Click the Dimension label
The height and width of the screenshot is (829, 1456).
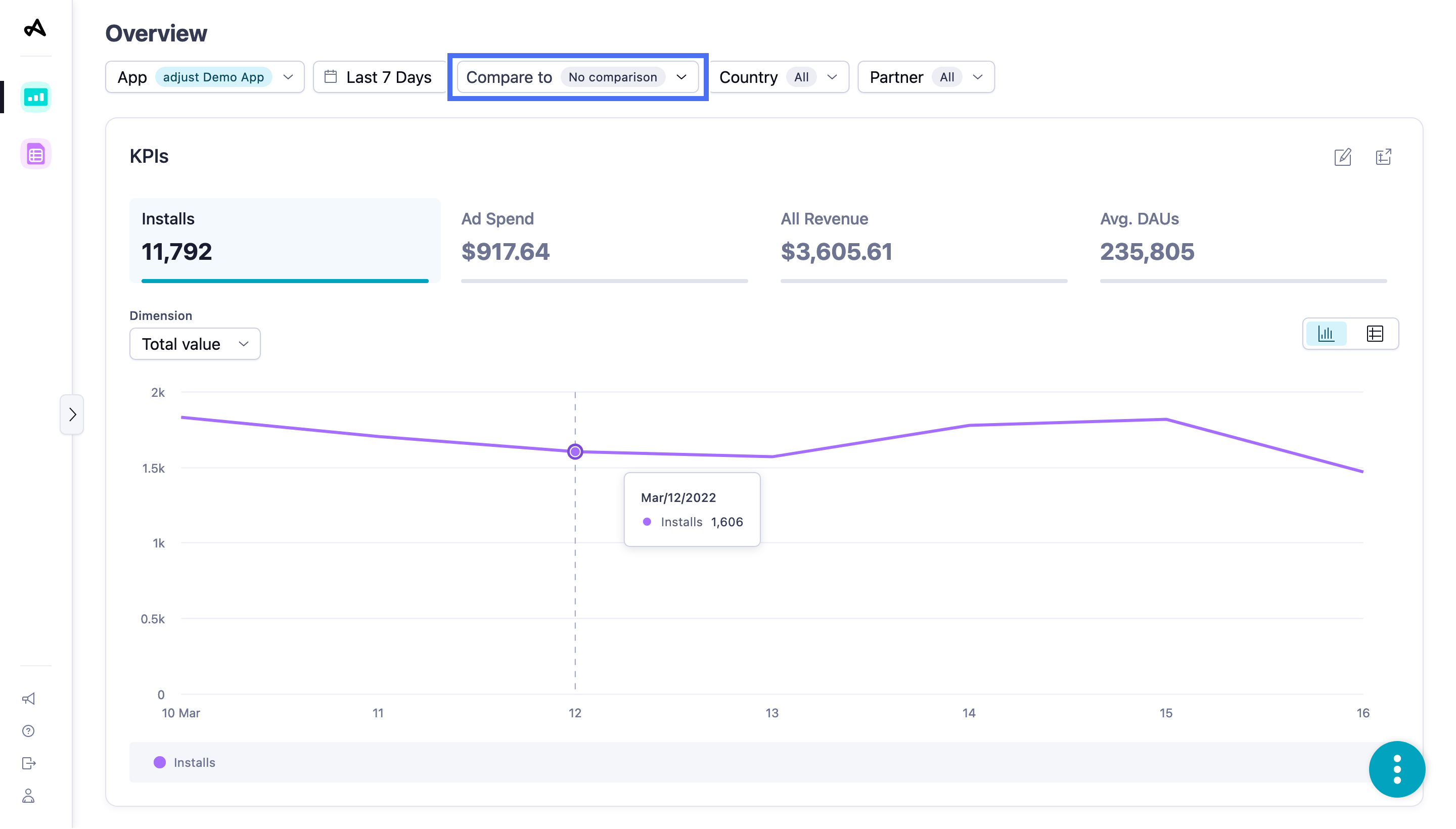(161, 315)
